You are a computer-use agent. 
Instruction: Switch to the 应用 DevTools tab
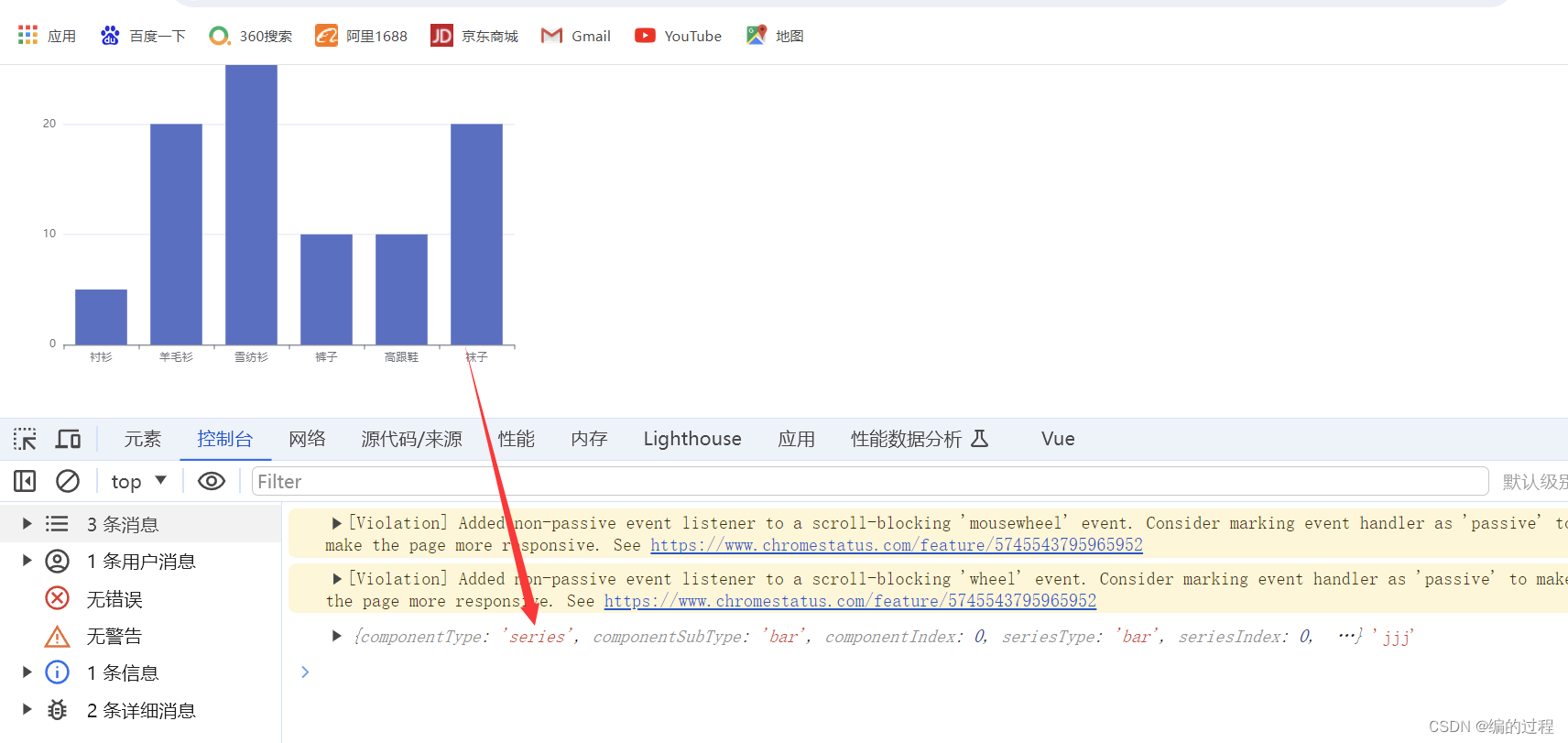(797, 439)
